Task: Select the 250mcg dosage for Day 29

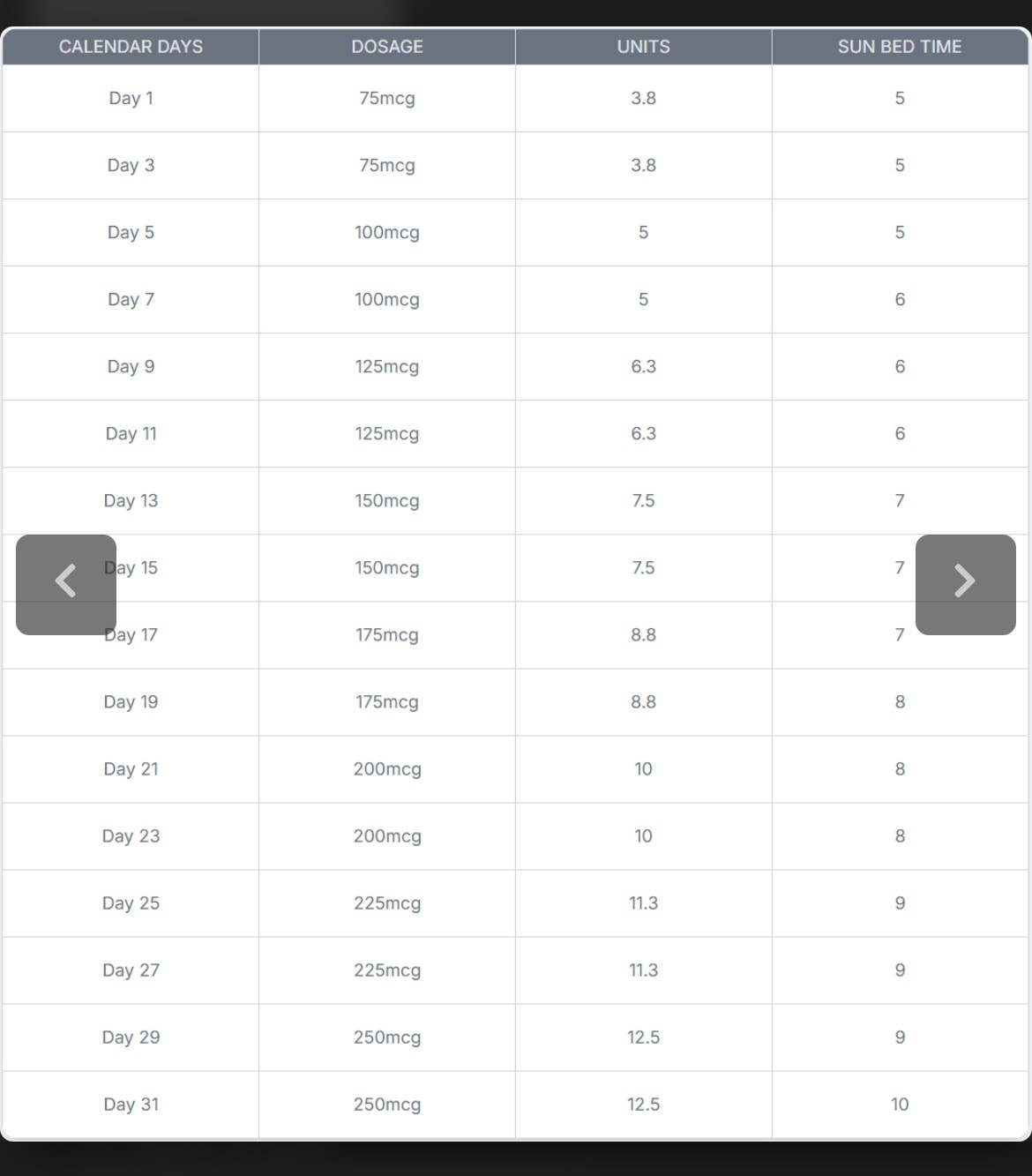Action: point(387,1037)
